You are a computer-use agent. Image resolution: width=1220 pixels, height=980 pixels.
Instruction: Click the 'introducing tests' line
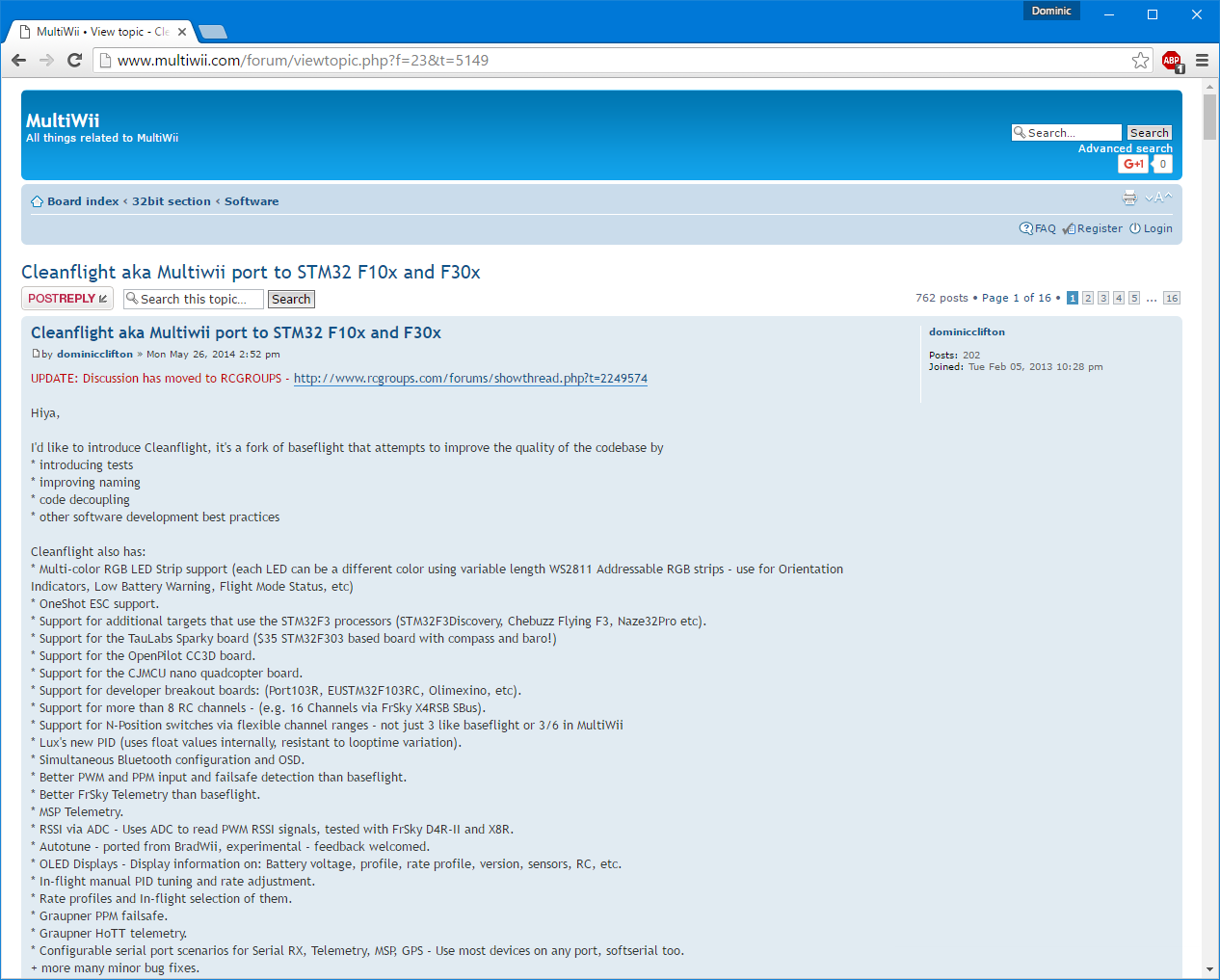tap(82, 465)
